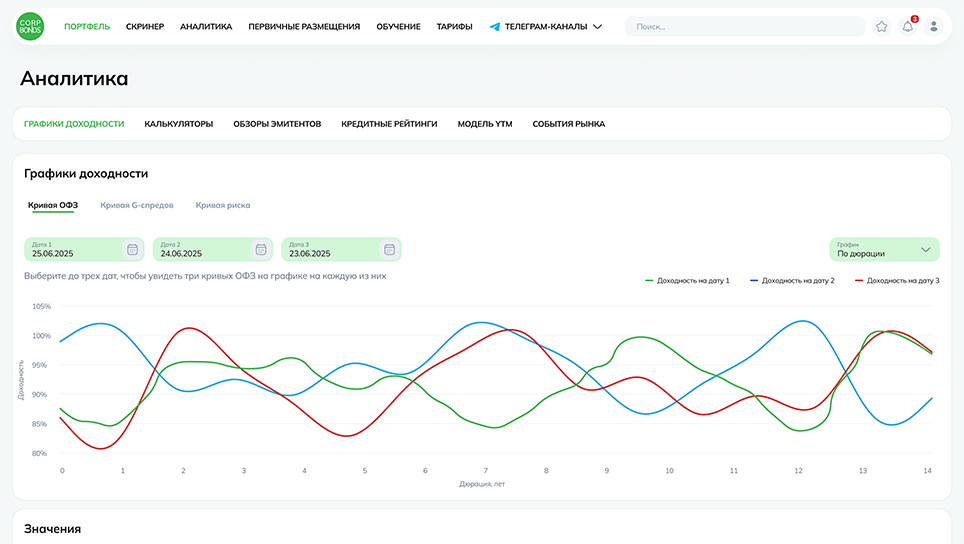Open calendar picker for Дата 1
Screen dimensions: 964x544
pos(132,249)
